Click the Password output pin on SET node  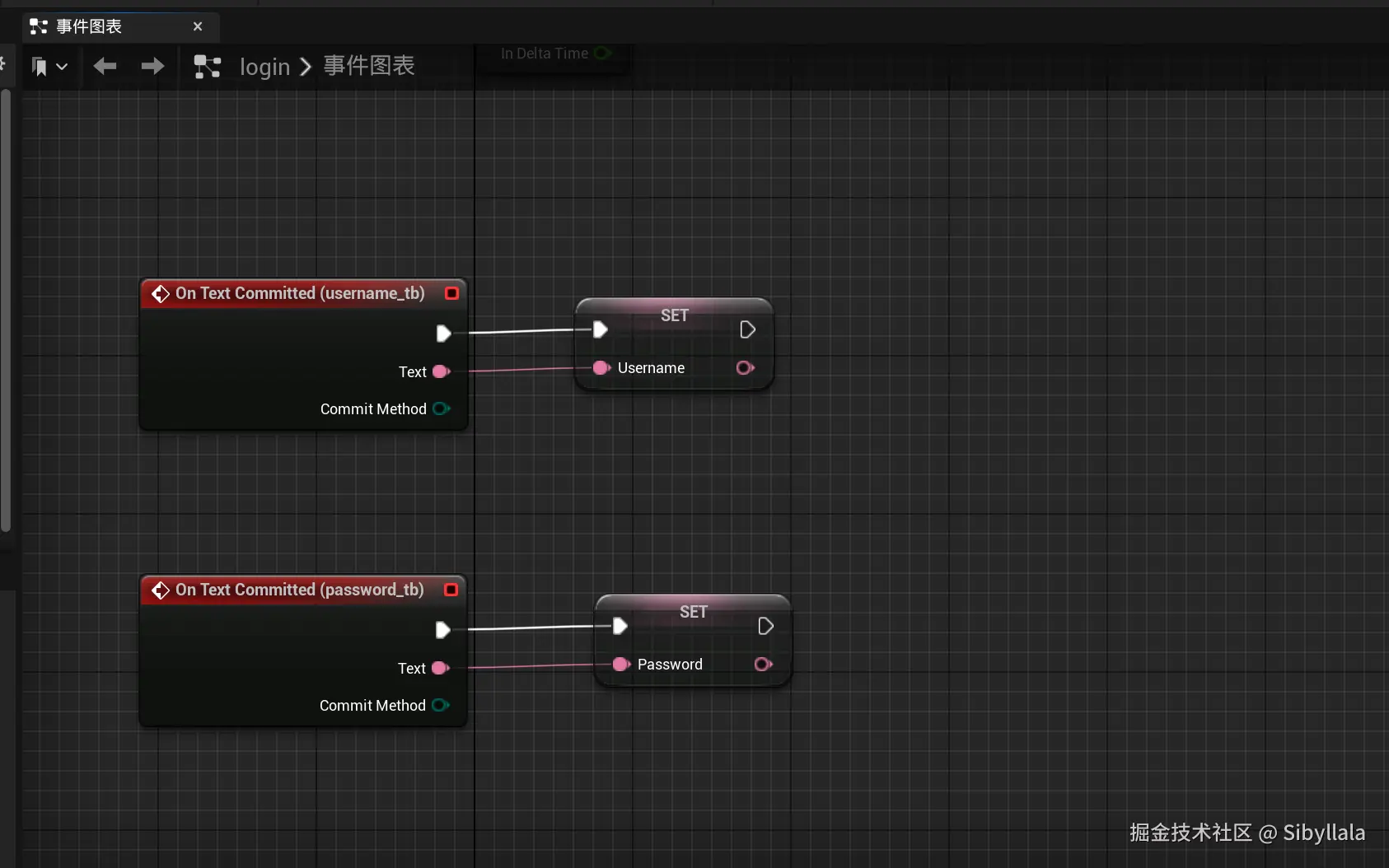[764, 664]
